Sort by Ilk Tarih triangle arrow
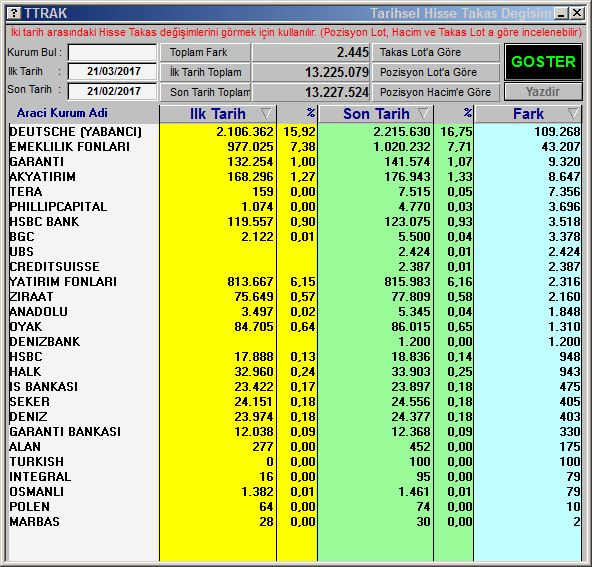This screenshot has height=567, width=592. click(266, 113)
